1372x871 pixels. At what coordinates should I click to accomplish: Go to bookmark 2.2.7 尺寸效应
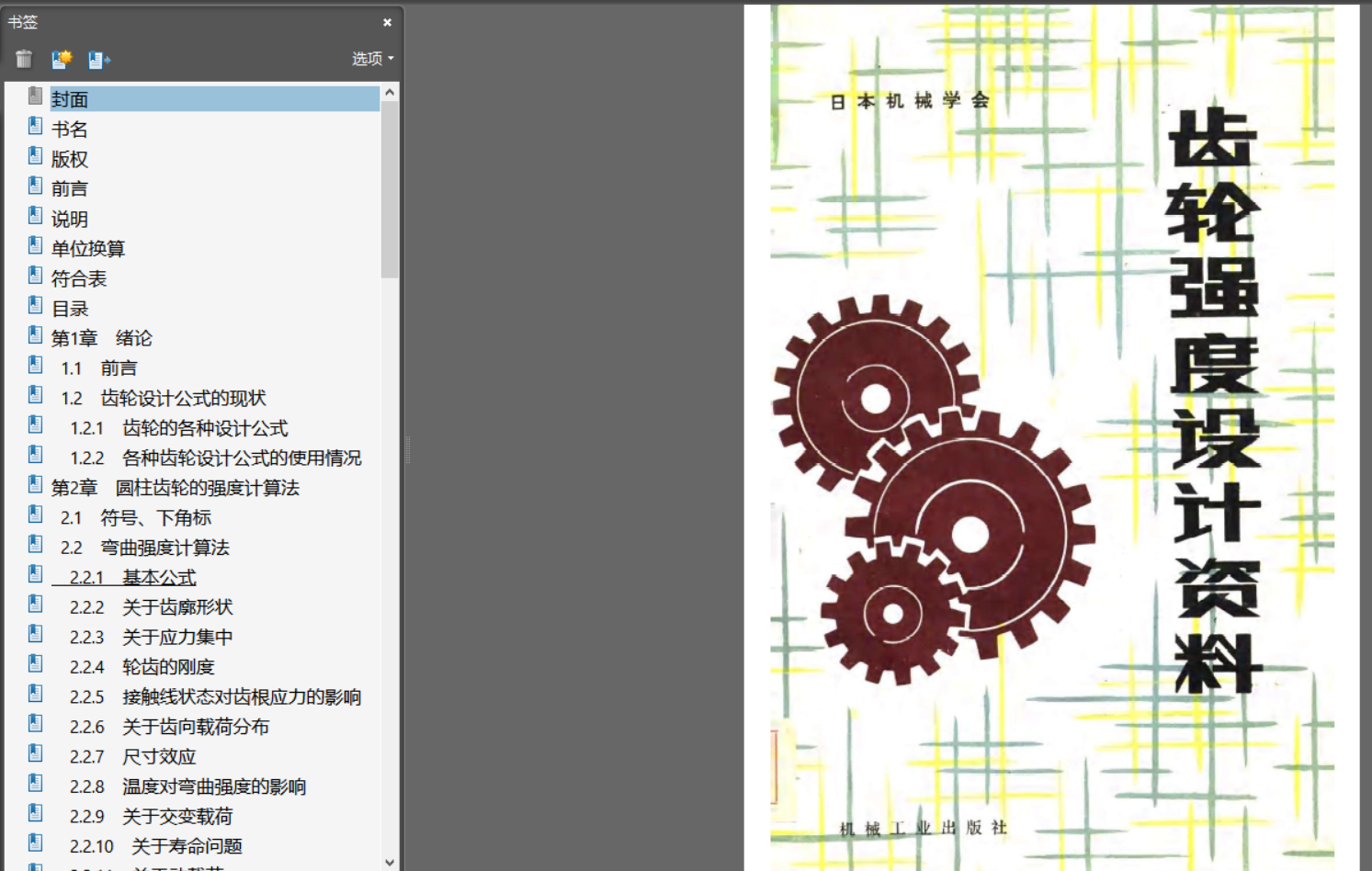132,757
